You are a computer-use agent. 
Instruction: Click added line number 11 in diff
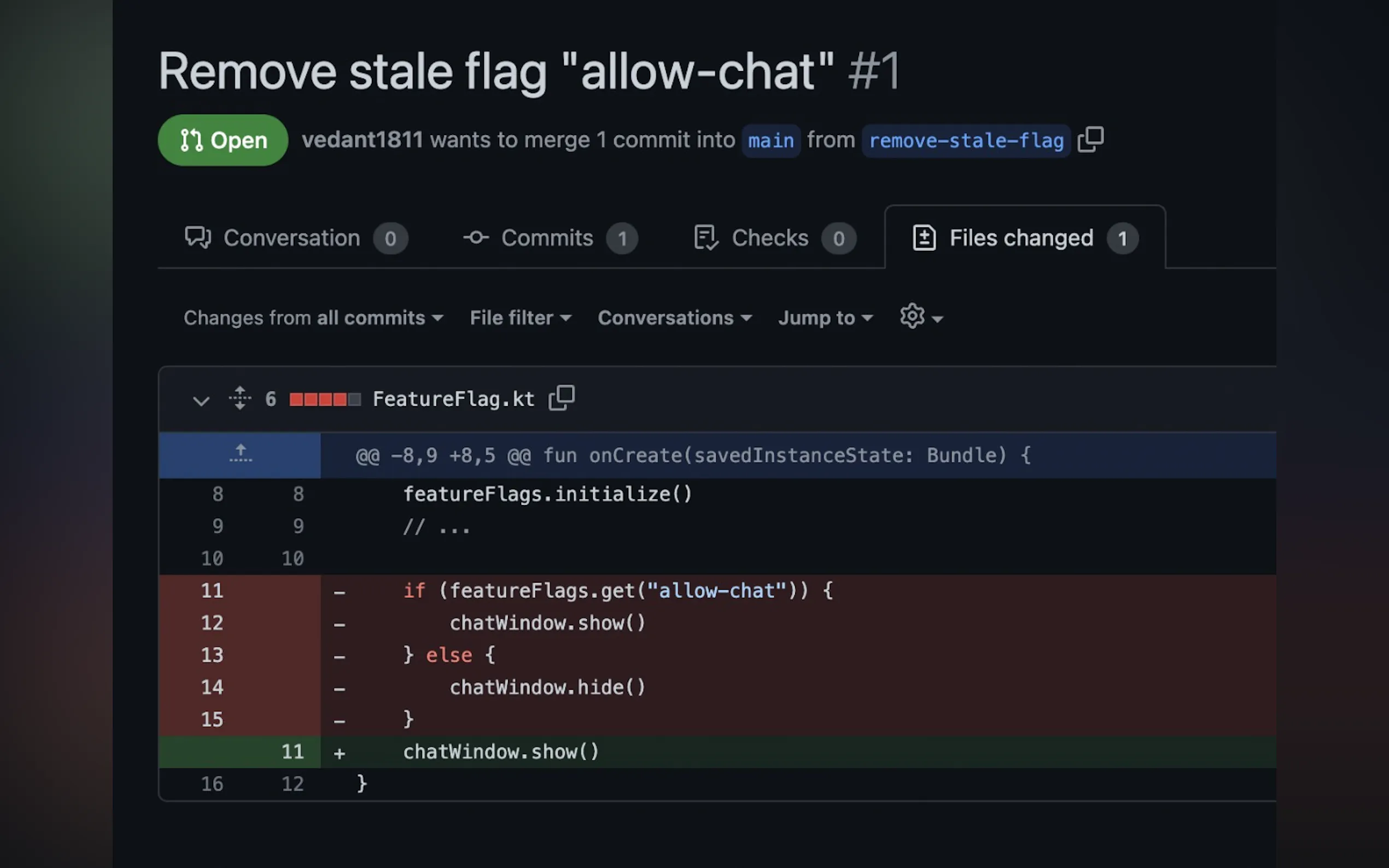(x=292, y=752)
